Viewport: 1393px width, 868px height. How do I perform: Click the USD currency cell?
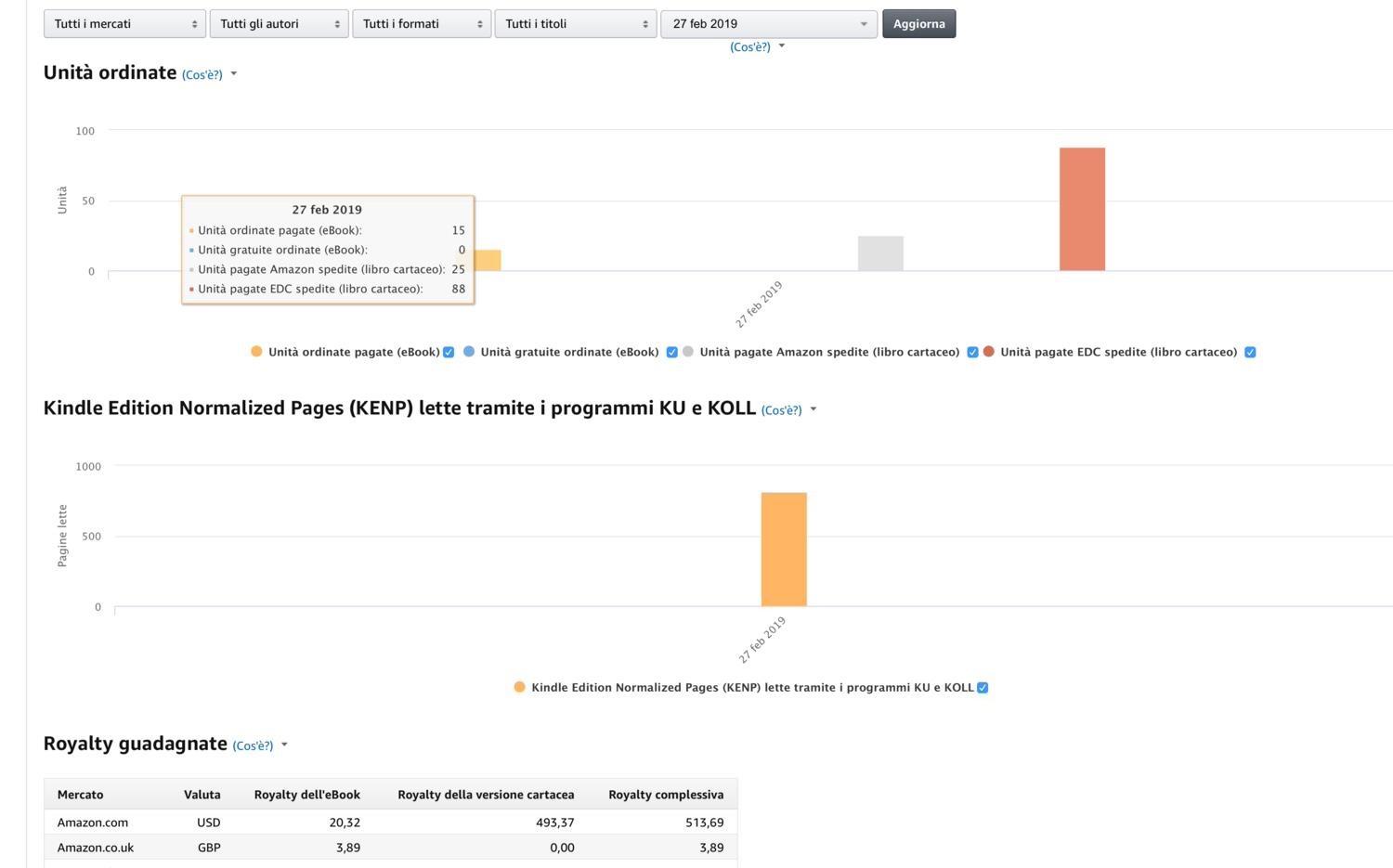click(x=209, y=823)
